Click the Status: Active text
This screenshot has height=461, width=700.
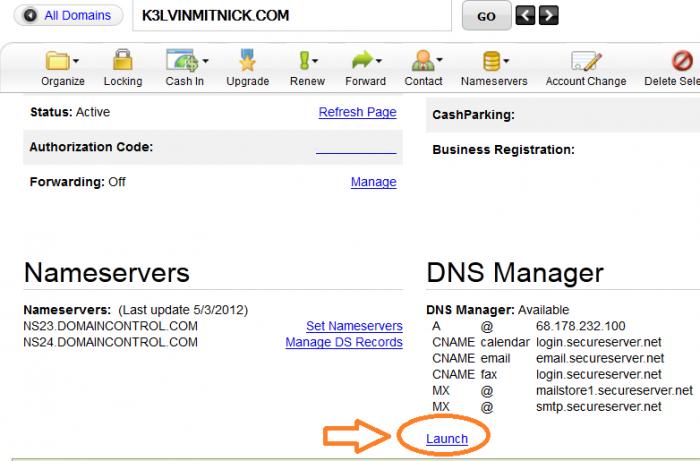[70, 112]
